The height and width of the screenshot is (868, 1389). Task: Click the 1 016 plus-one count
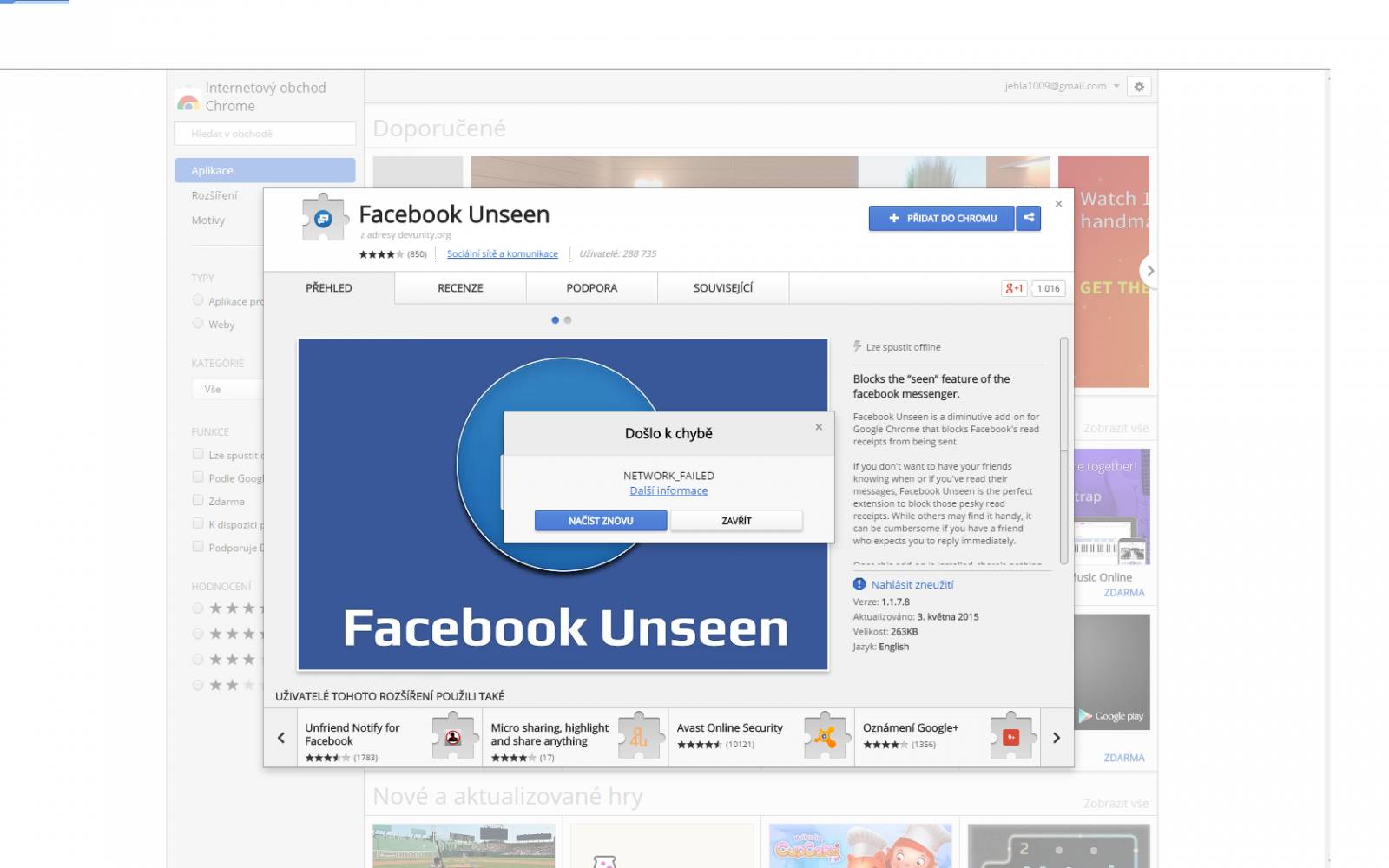click(1049, 288)
